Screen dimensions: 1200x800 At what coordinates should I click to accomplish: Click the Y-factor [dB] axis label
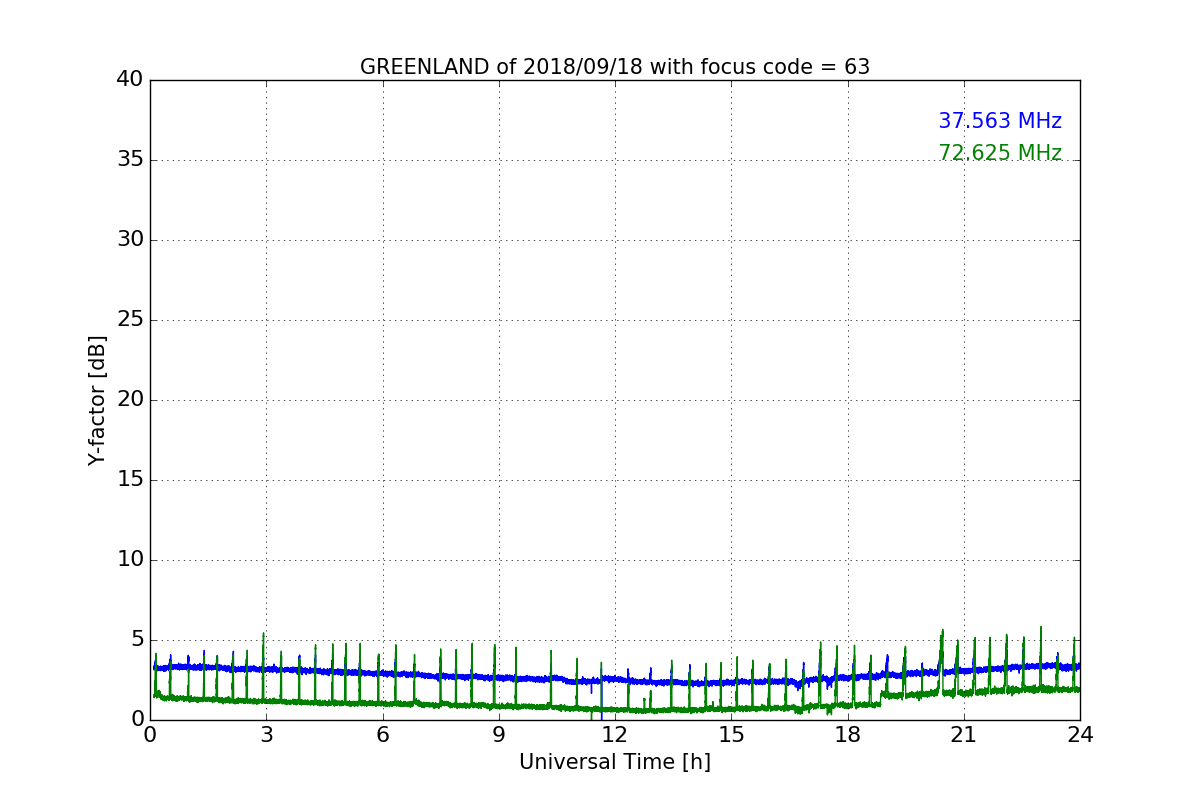pyautogui.click(x=97, y=400)
